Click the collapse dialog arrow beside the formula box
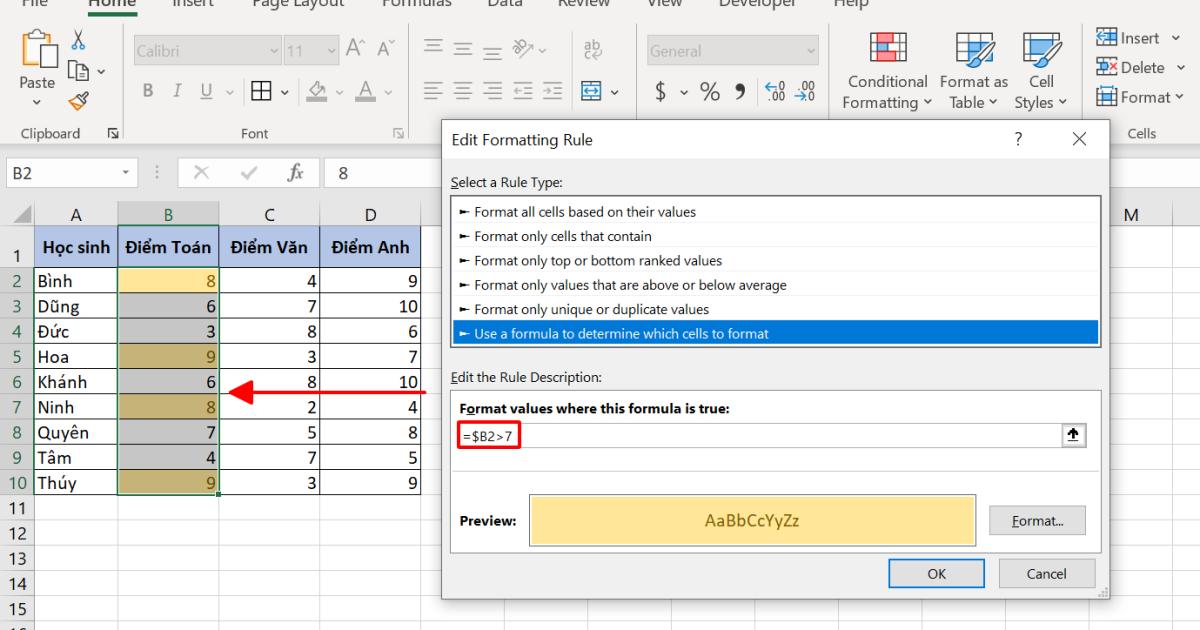The width and height of the screenshot is (1200, 630). [x=1076, y=434]
